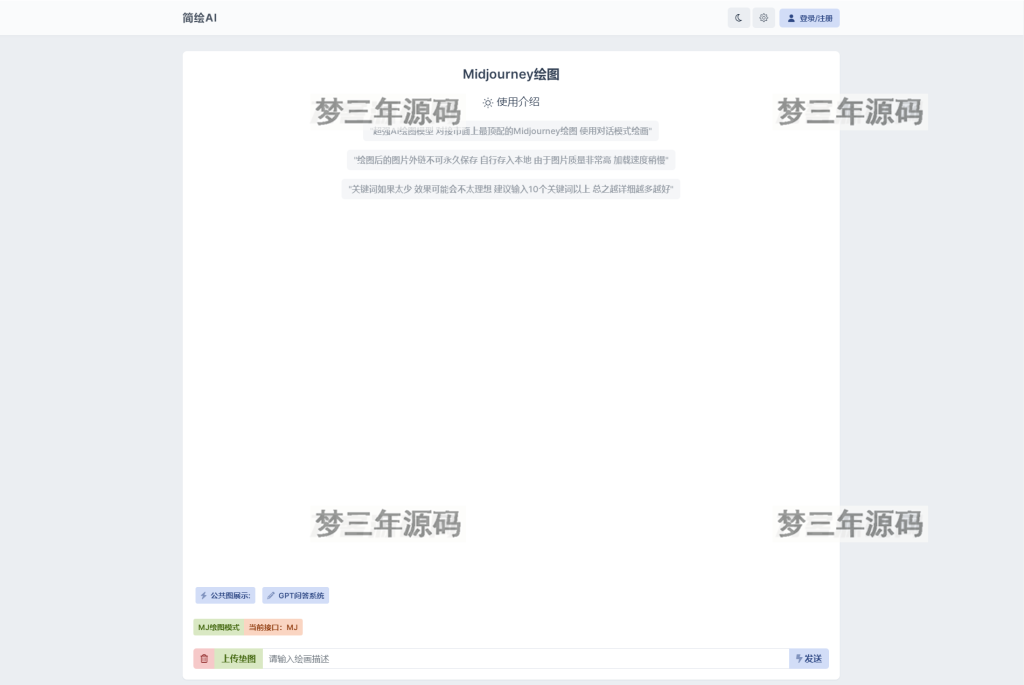Click the MJ绘图模式 tag
Image resolution: width=1024 pixels, height=685 pixels.
click(x=219, y=628)
